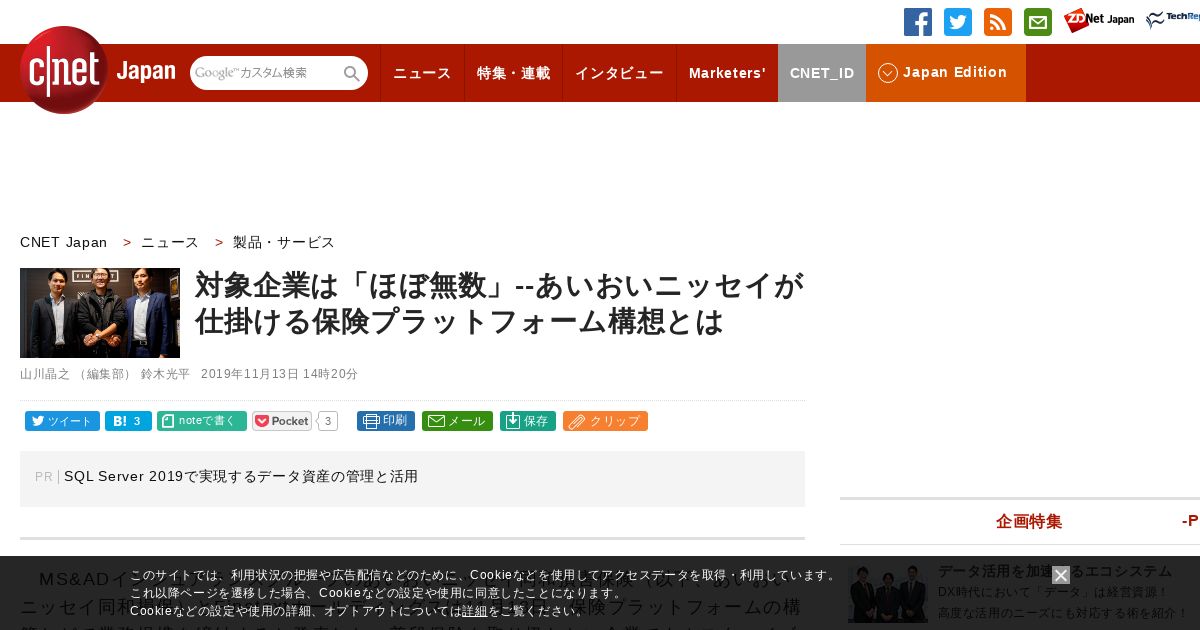
Task: Open the Twitter icon in the header
Action: click(x=958, y=22)
